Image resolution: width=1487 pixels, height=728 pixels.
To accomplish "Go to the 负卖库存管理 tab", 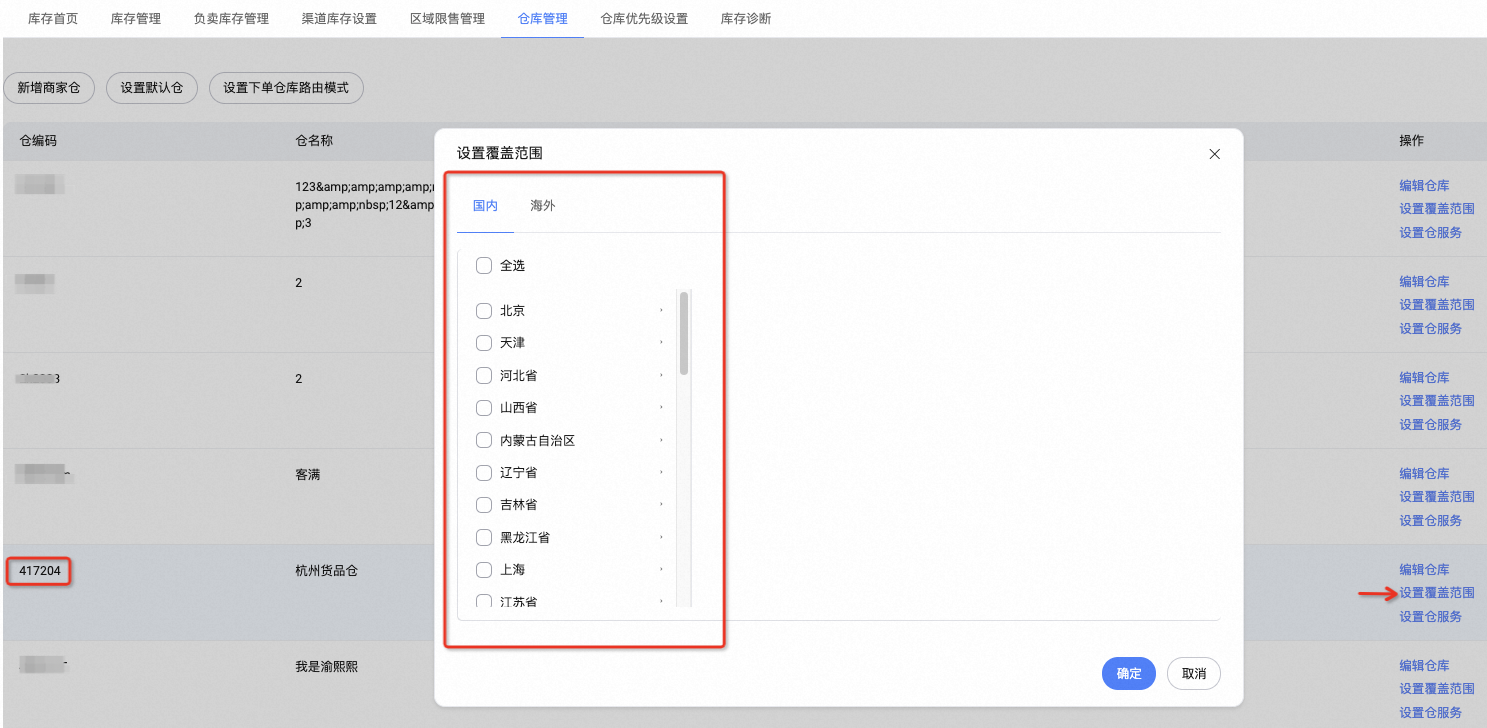I will (231, 19).
